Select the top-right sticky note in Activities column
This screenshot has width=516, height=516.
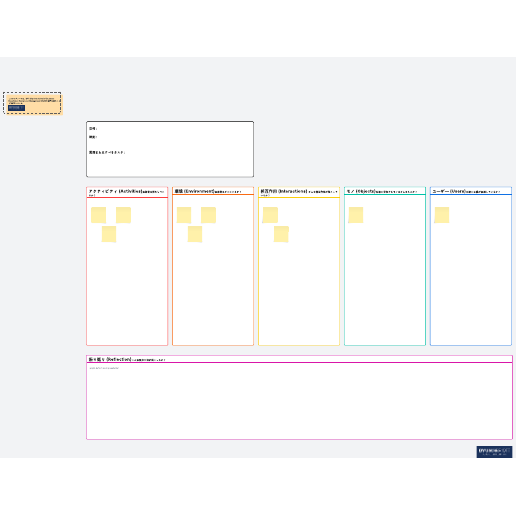click(x=123, y=215)
